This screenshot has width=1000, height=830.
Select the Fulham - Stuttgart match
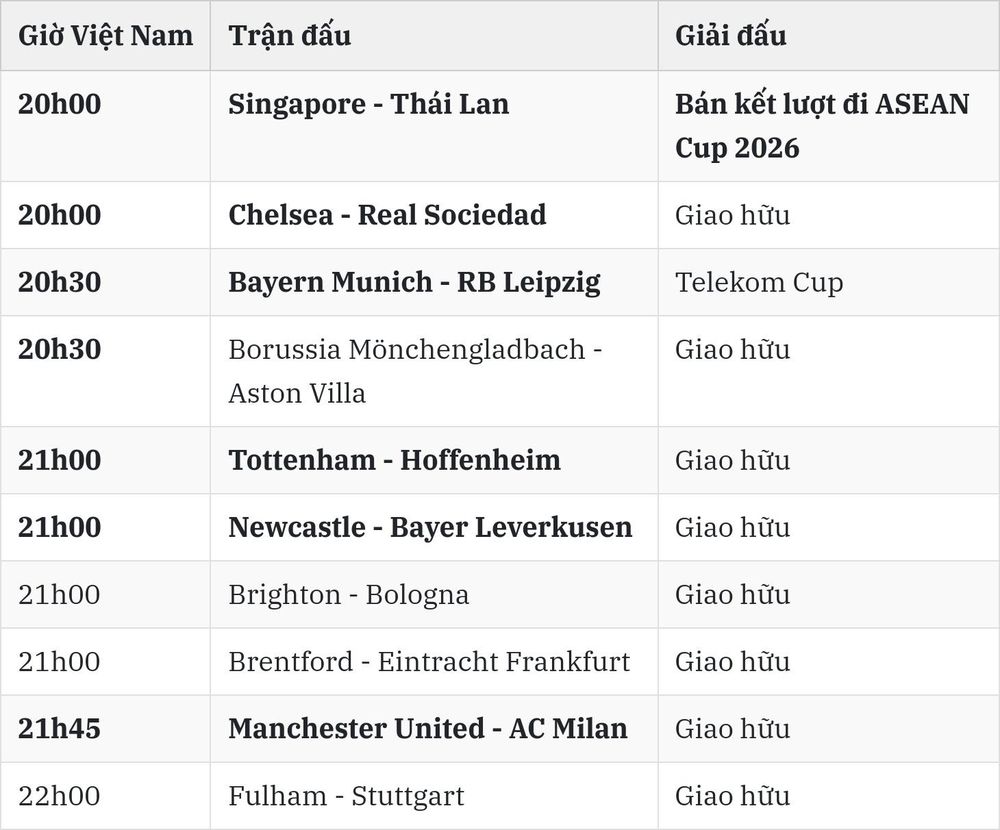click(346, 796)
